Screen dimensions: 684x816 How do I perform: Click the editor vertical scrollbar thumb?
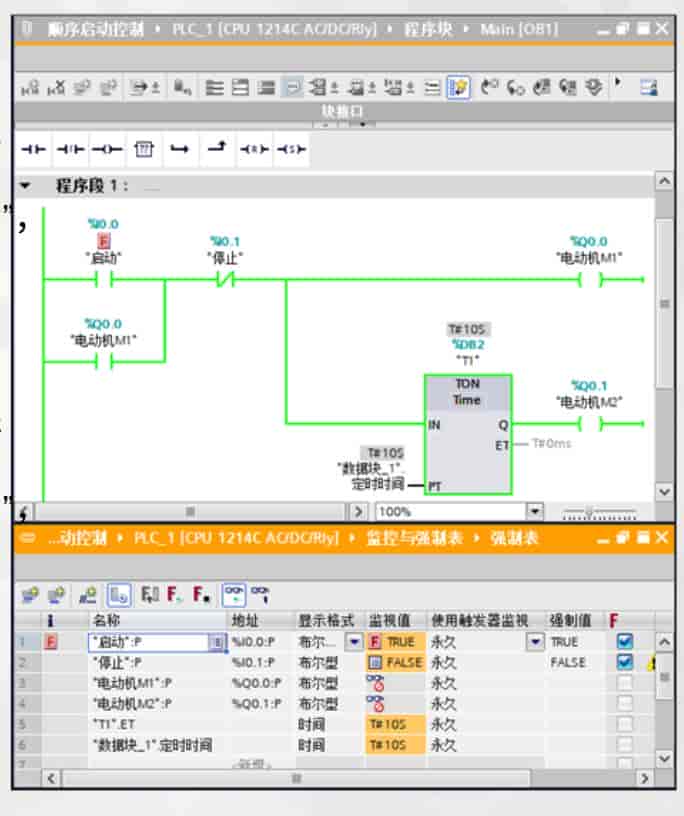[664, 303]
